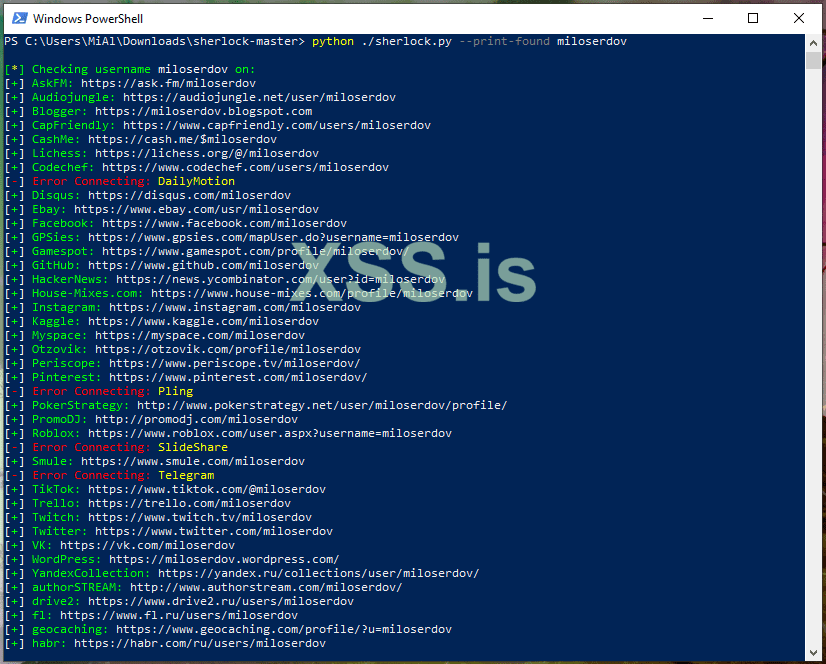Minimize the Windows PowerShell window
This screenshot has height=664, width=826.
pos(707,18)
